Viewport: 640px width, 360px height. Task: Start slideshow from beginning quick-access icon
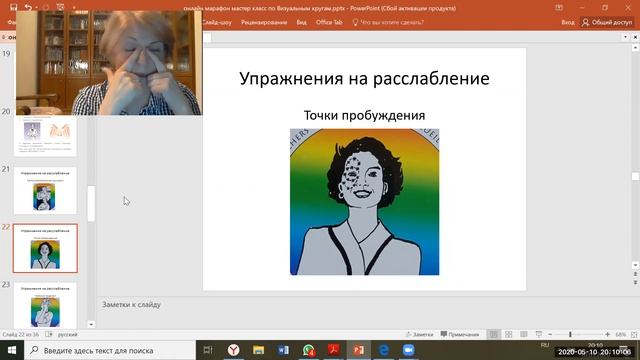coord(60,7)
